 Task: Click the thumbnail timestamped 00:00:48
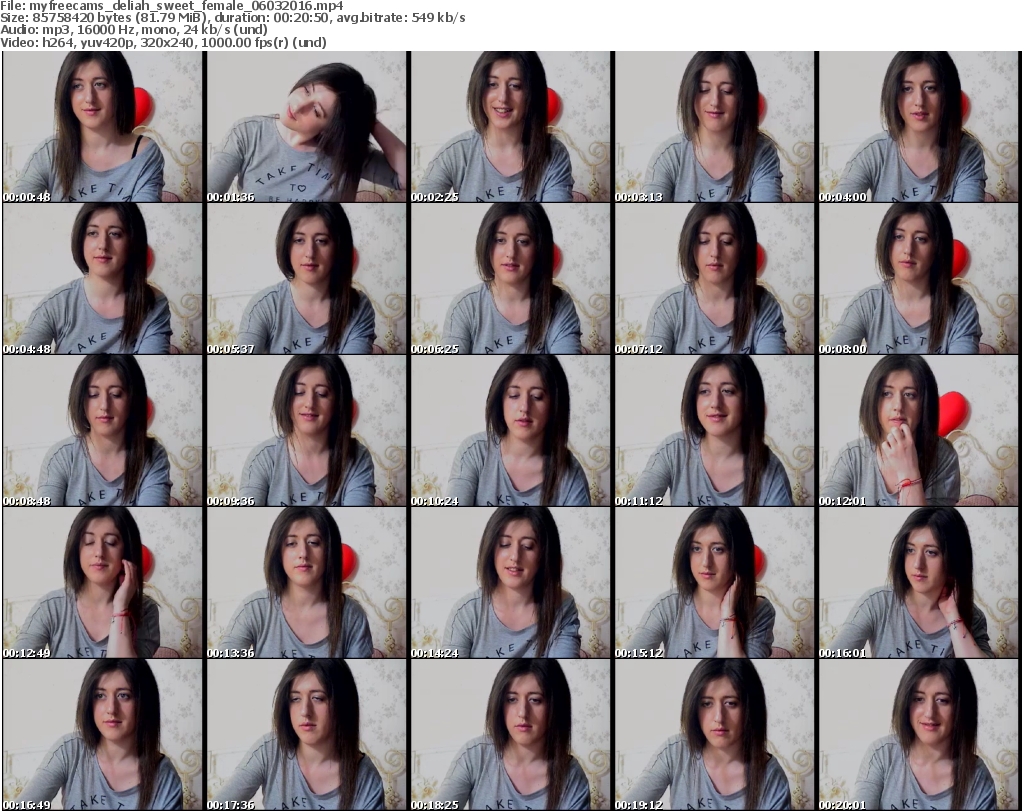103,127
